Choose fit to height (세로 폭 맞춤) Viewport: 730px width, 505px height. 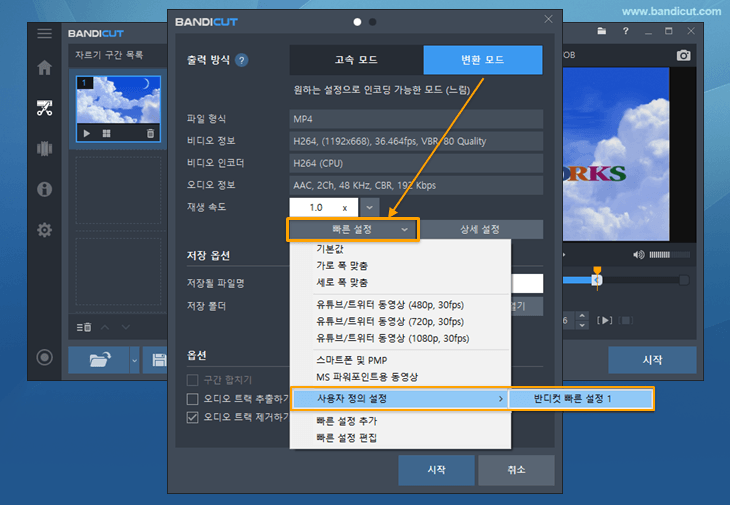(x=400, y=283)
